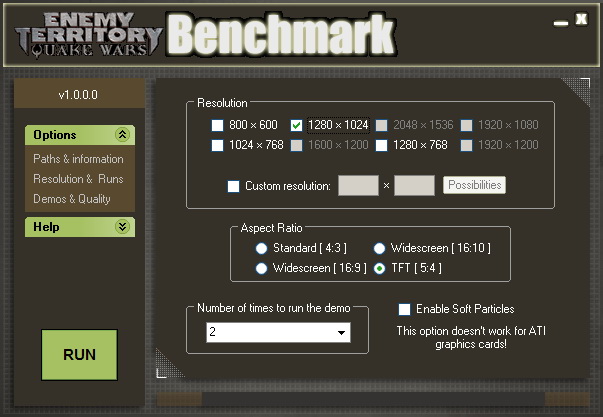Image resolution: width=603 pixels, height=417 pixels.
Task: Click the v1.0.0.0 version label
Action: click(x=78, y=95)
